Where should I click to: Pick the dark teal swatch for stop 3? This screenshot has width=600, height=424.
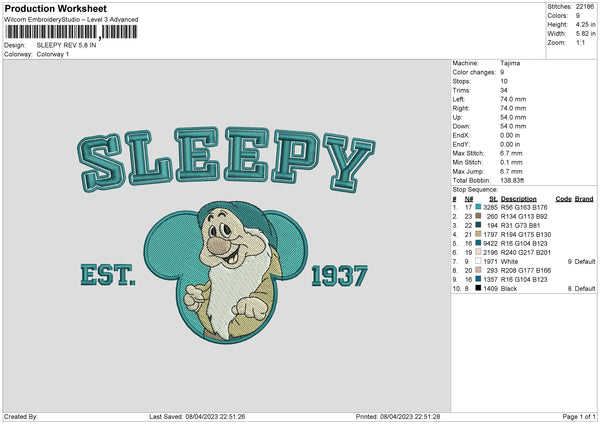coord(478,225)
